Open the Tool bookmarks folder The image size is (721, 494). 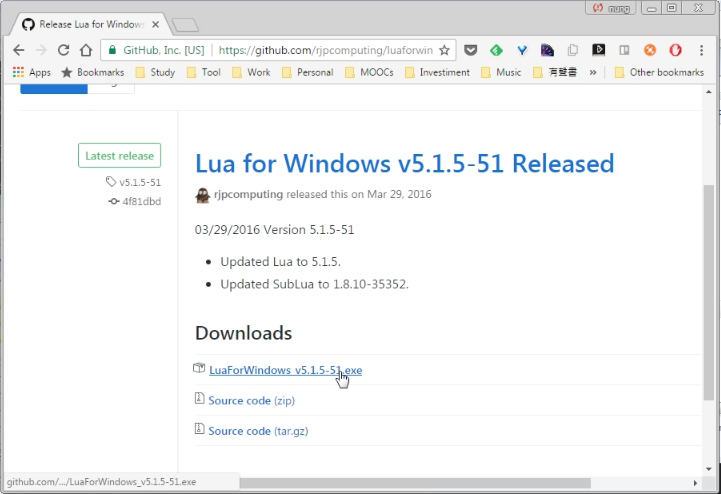tap(203, 72)
